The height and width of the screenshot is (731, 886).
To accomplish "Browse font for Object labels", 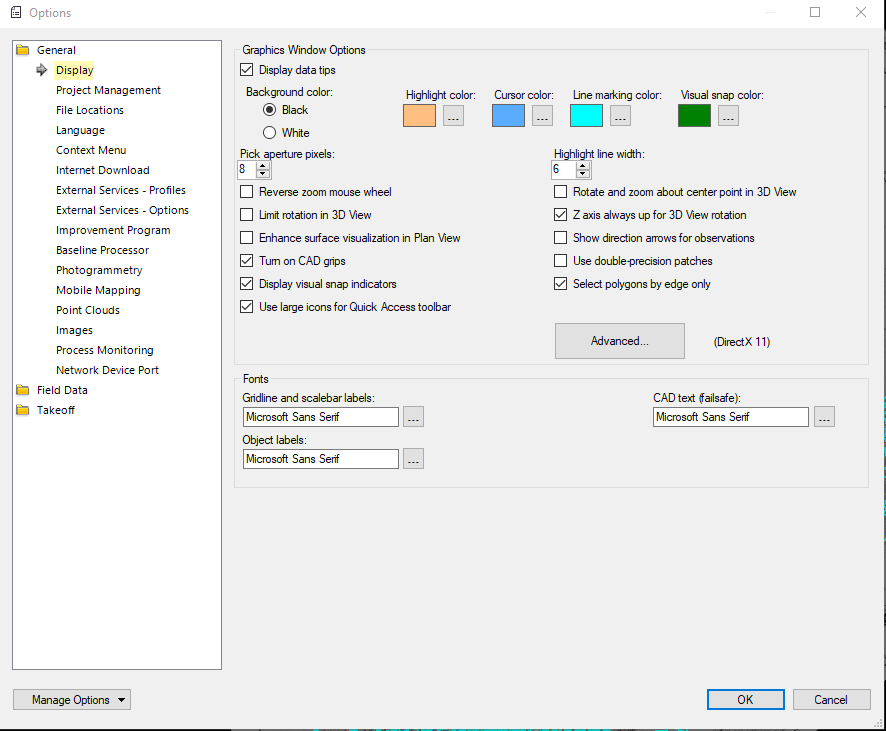I will coord(414,459).
